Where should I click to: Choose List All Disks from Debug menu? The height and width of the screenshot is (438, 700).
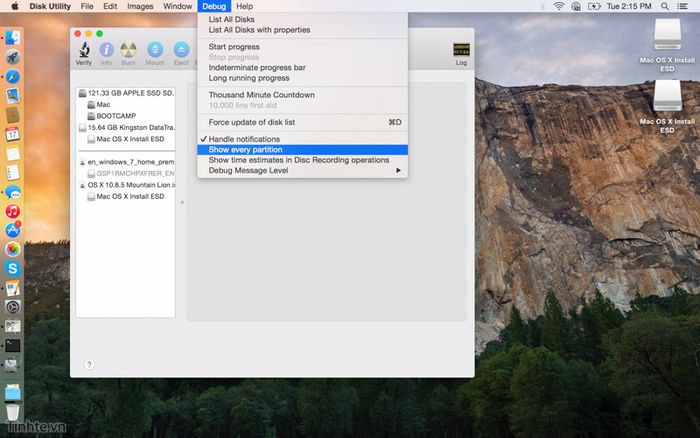(x=302, y=19)
